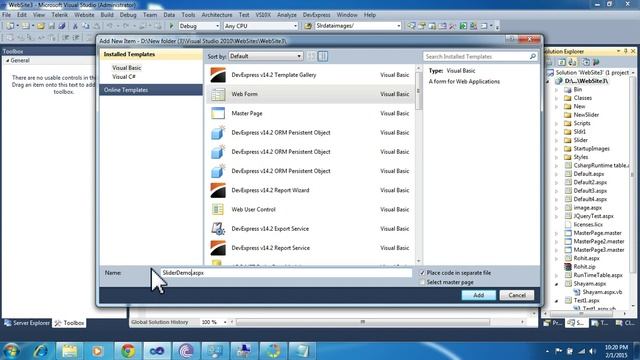Click the Toolbox tab at bottom
Image resolution: width=640 pixels, height=360 pixels.
click(x=69, y=323)
